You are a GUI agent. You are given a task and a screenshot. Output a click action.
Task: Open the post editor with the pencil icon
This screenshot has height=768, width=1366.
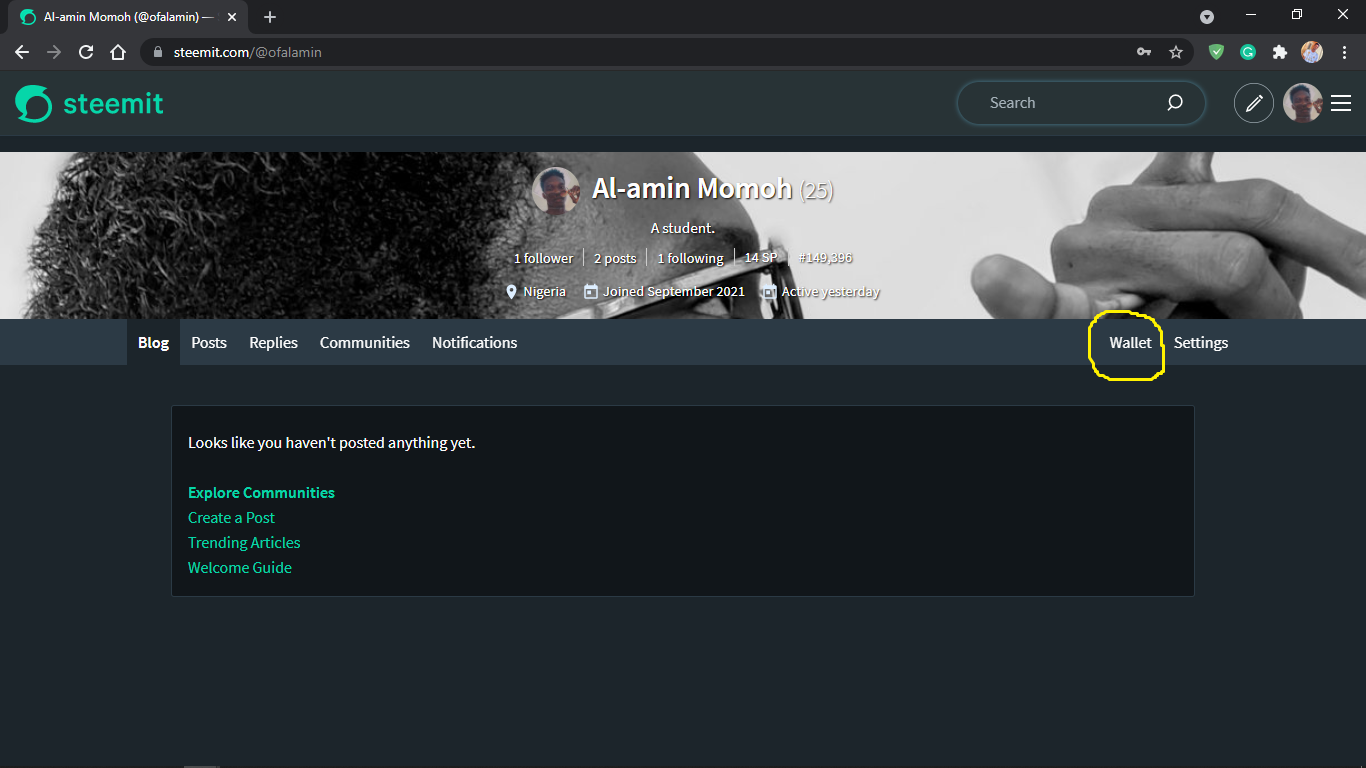tap(1254, 103)
